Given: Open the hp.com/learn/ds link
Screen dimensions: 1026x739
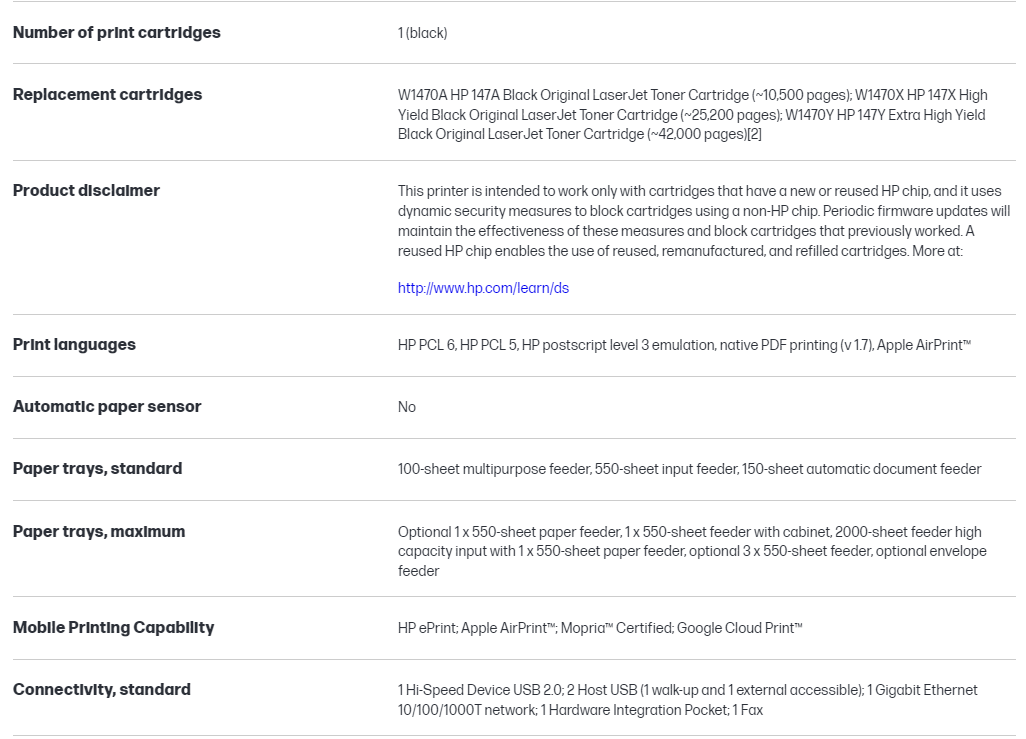Looking at the screenshot, I should 483,288.
